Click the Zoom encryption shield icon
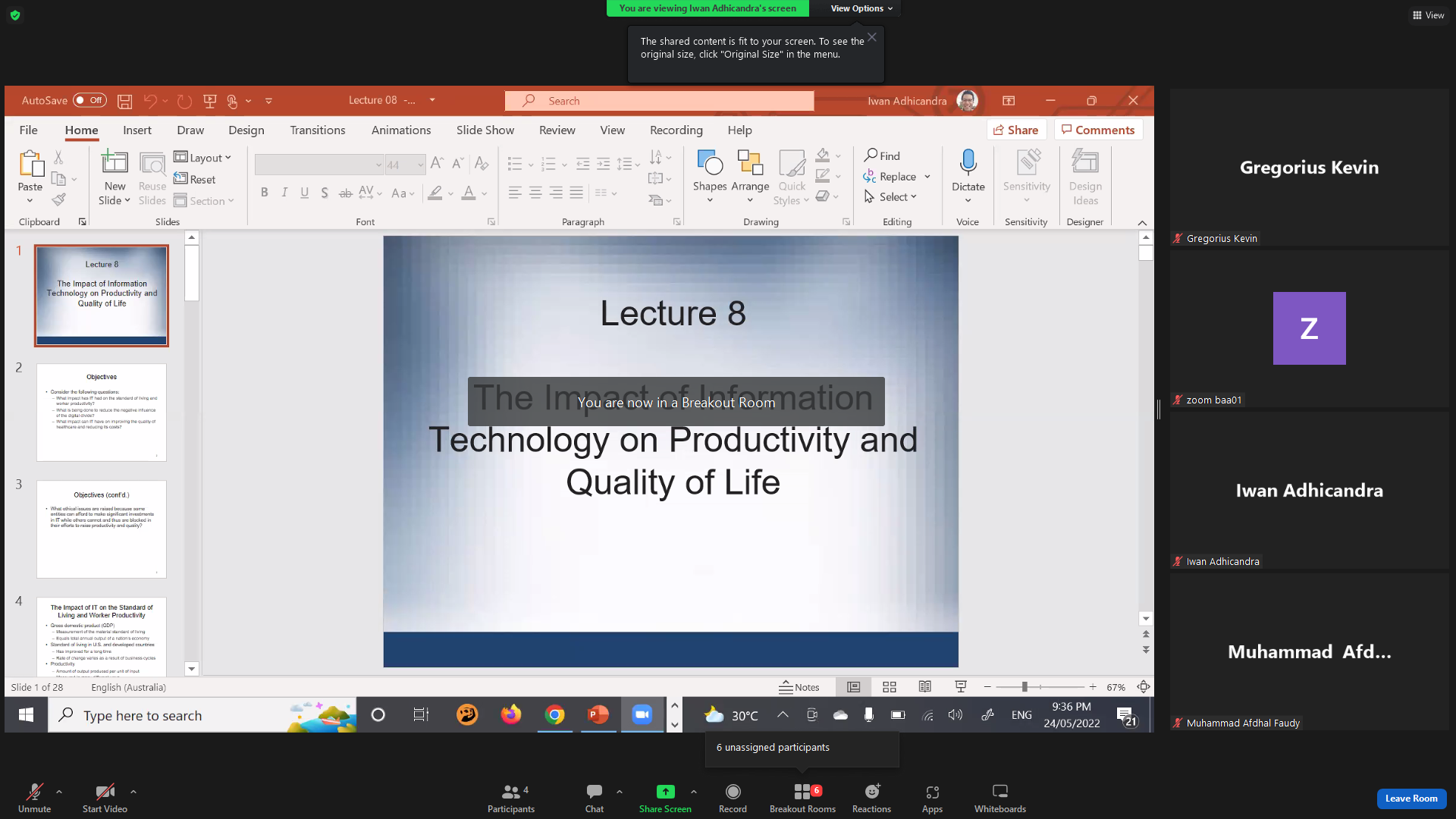Viewport: 1456px width, 819px height. pos(15,15)
